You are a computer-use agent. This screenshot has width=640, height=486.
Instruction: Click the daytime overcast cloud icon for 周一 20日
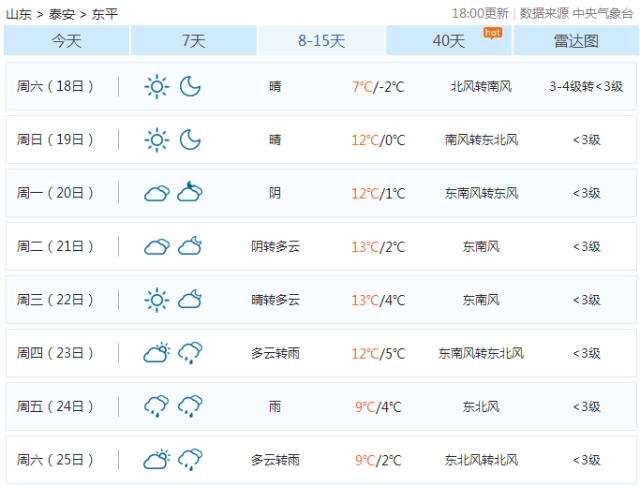coord(157,193)
